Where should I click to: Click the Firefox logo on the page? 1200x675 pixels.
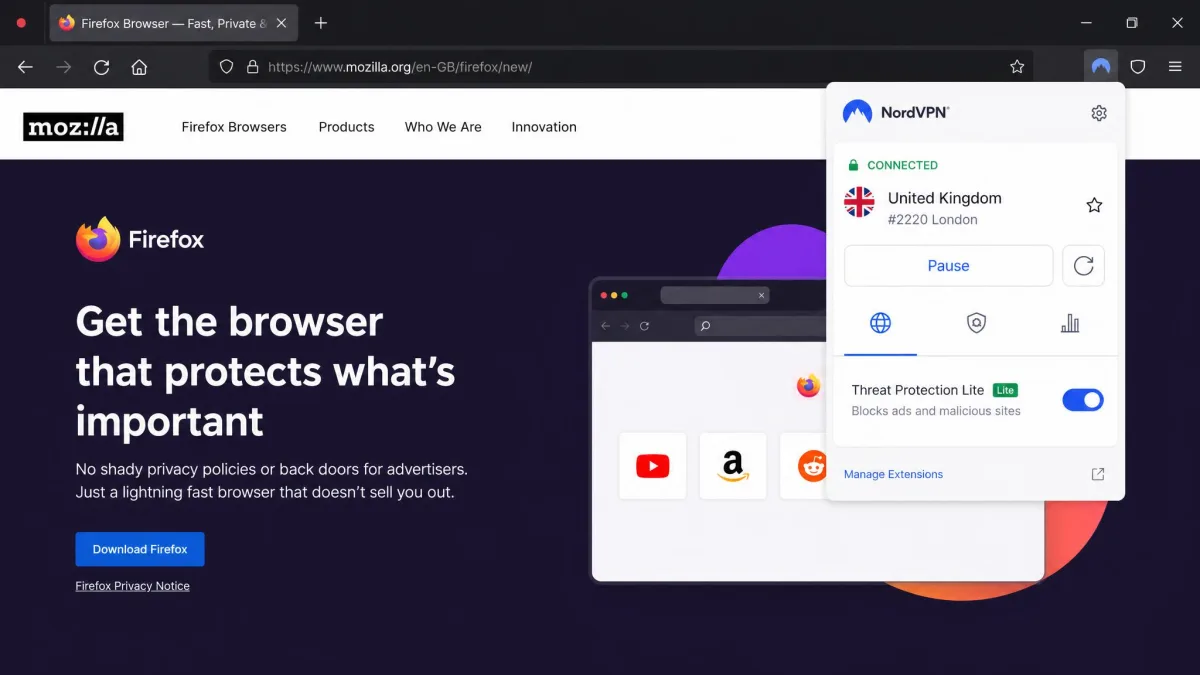(x=140, y=239)
